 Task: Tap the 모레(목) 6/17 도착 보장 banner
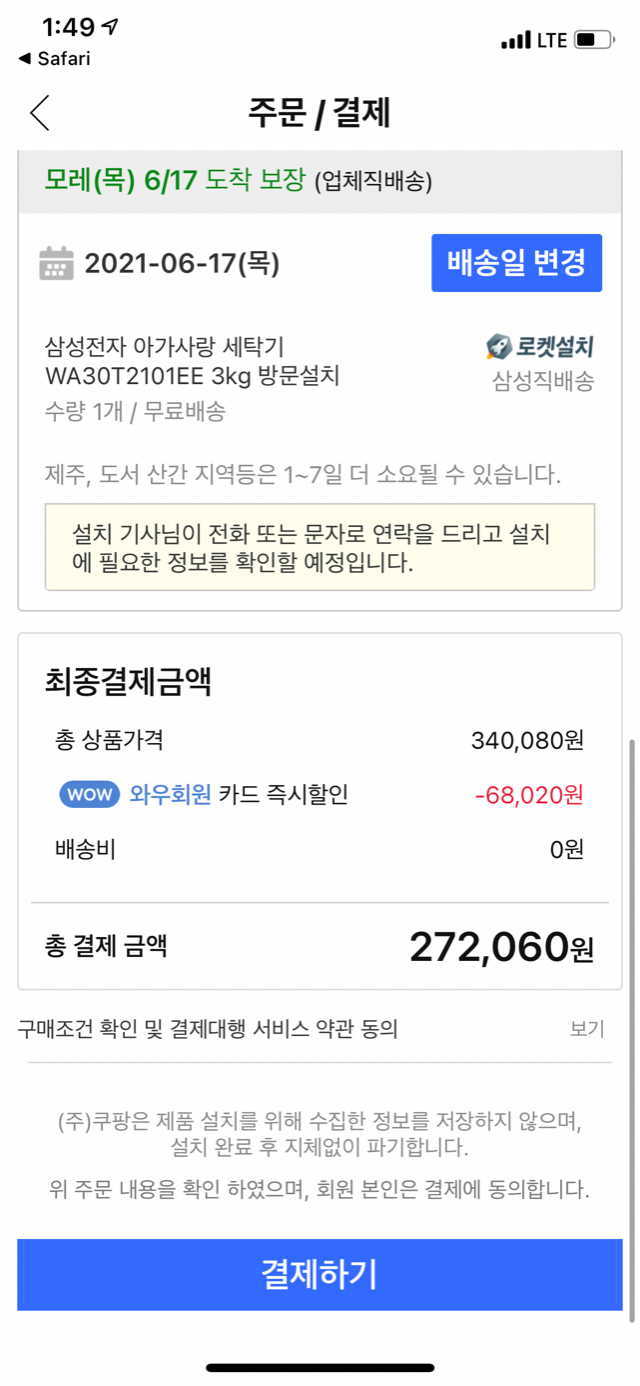[238, 181]
